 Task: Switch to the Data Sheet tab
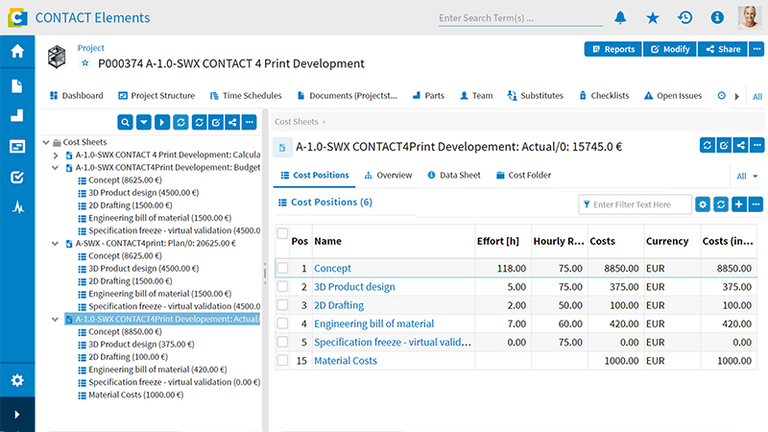point(454,175)
